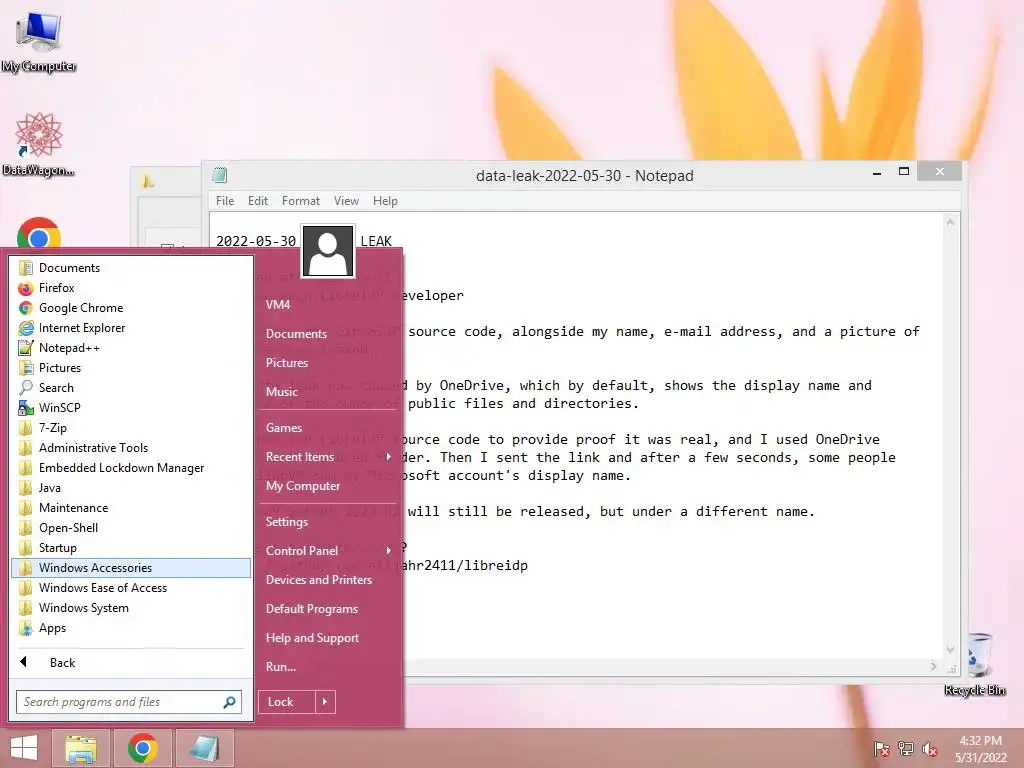Open the Documents folder icon in programs list
1024x768 pixels.
pyautogui.click(x=131, y=268)
